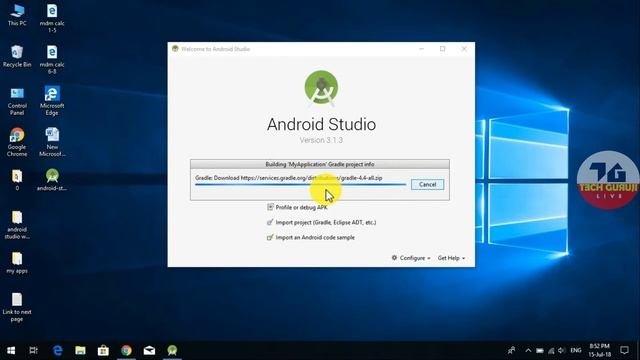Switch to Android Studio on the taskbar
The height and width of the screenshot is (360, 640).
click(x=172, y=351)
